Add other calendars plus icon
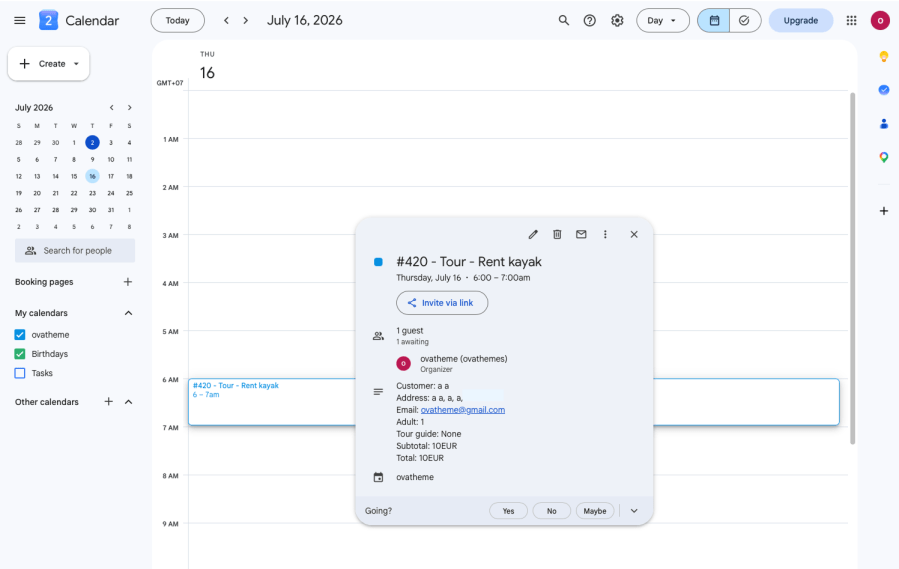This screenshot has height=569, width=899. 108,402
